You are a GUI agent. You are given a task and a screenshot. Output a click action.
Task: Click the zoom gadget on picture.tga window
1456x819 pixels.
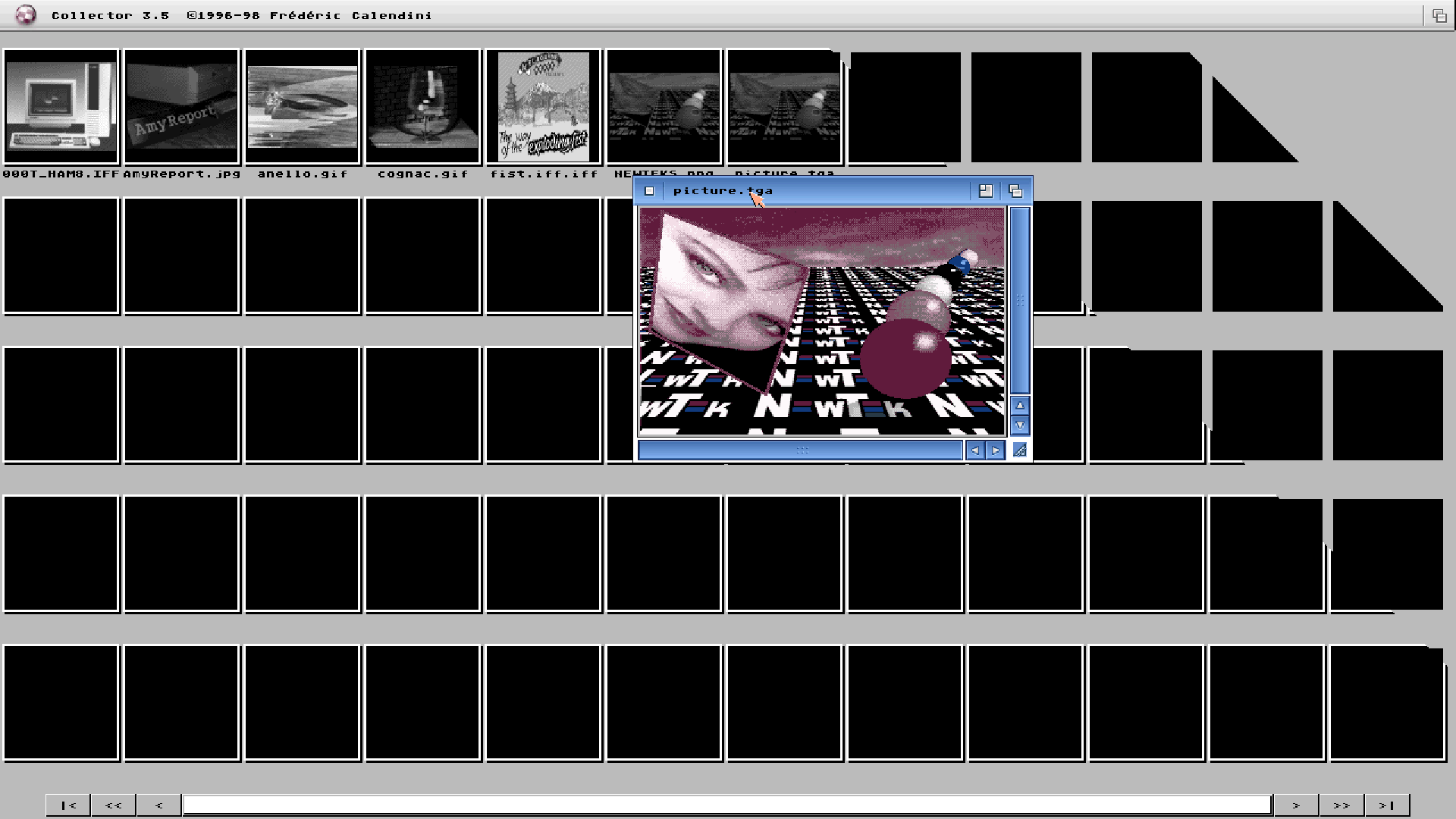(986, 190)
